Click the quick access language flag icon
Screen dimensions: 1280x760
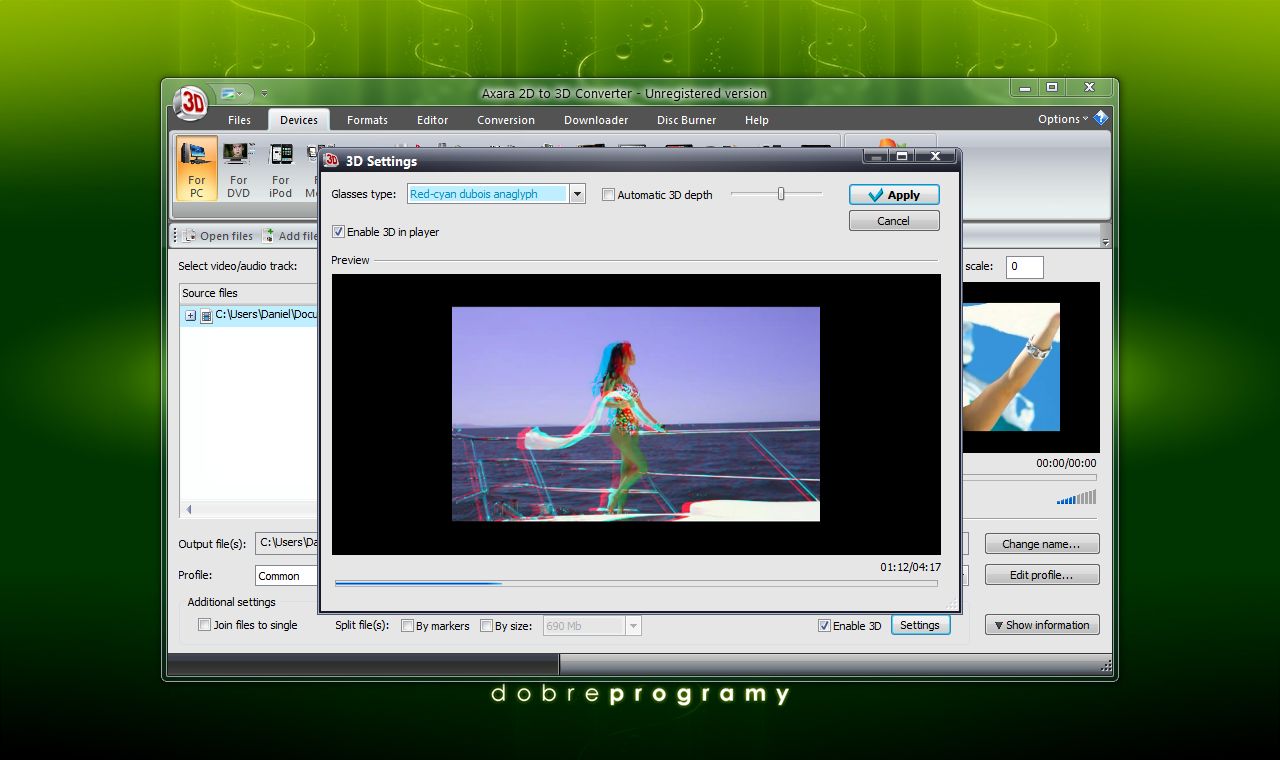point(228,93)
